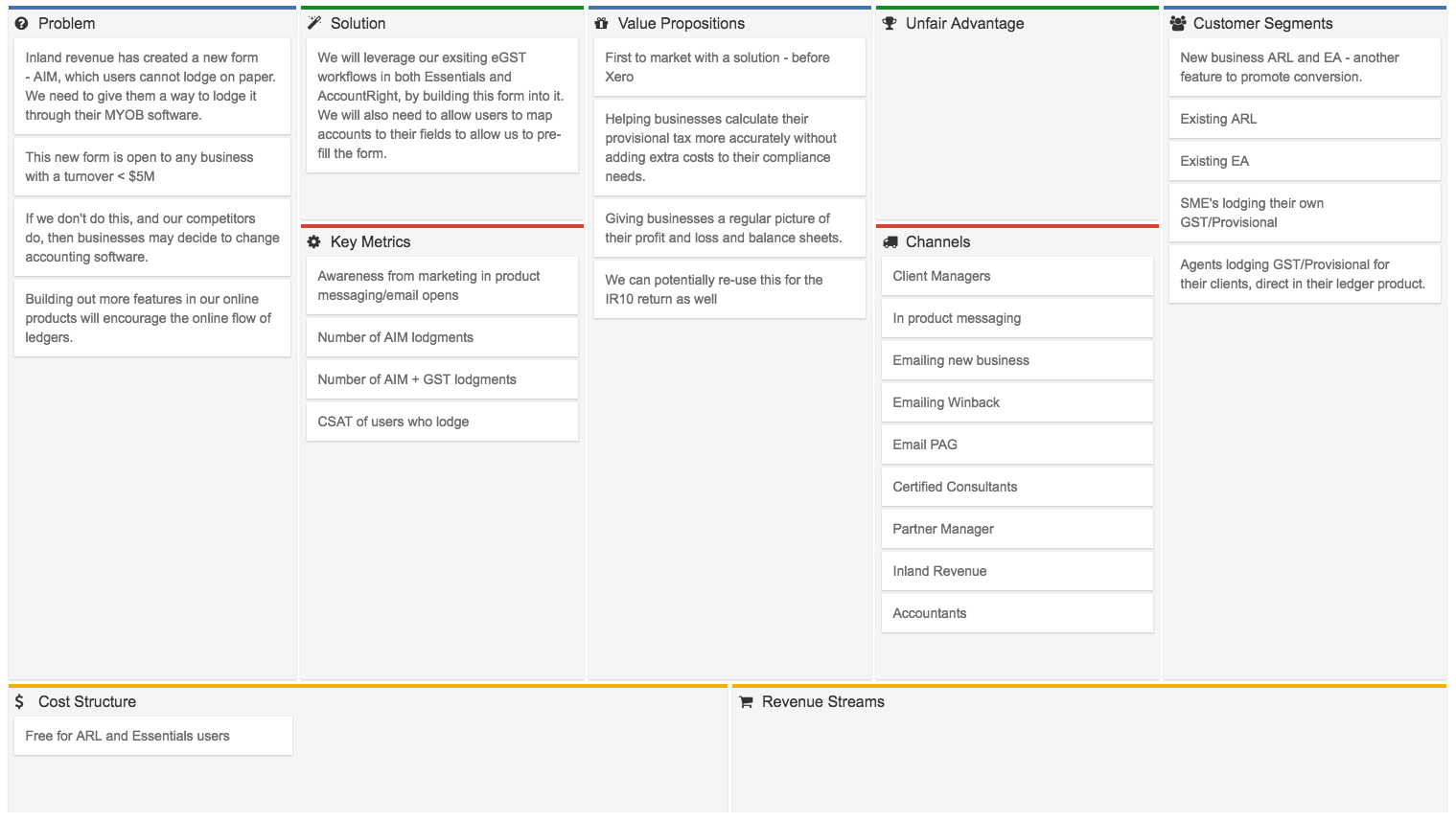Select the Problem section heading
The image size is (1456, 822).
click(x=66, y=23)
